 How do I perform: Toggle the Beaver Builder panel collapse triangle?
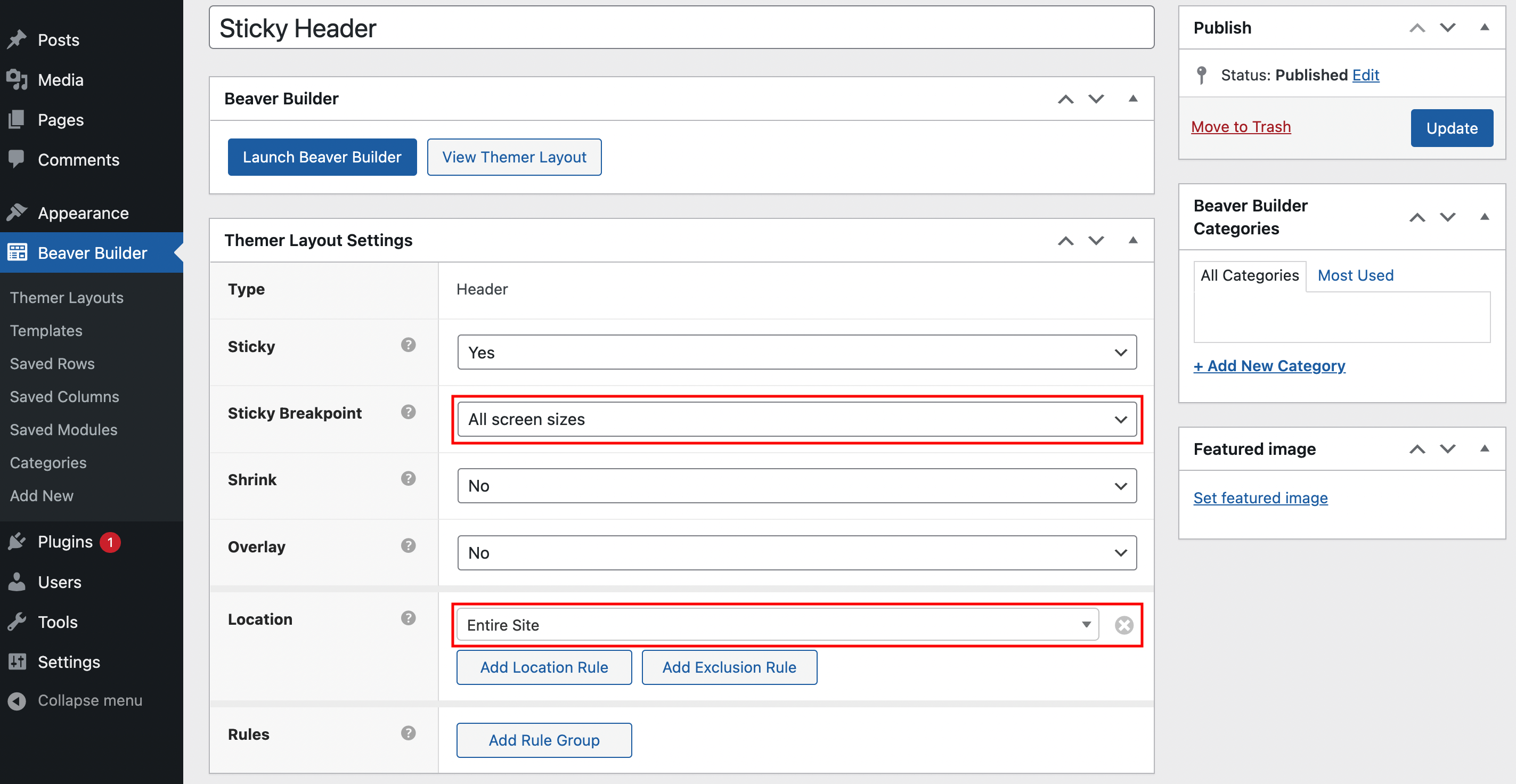click(x=1133, y=99)
